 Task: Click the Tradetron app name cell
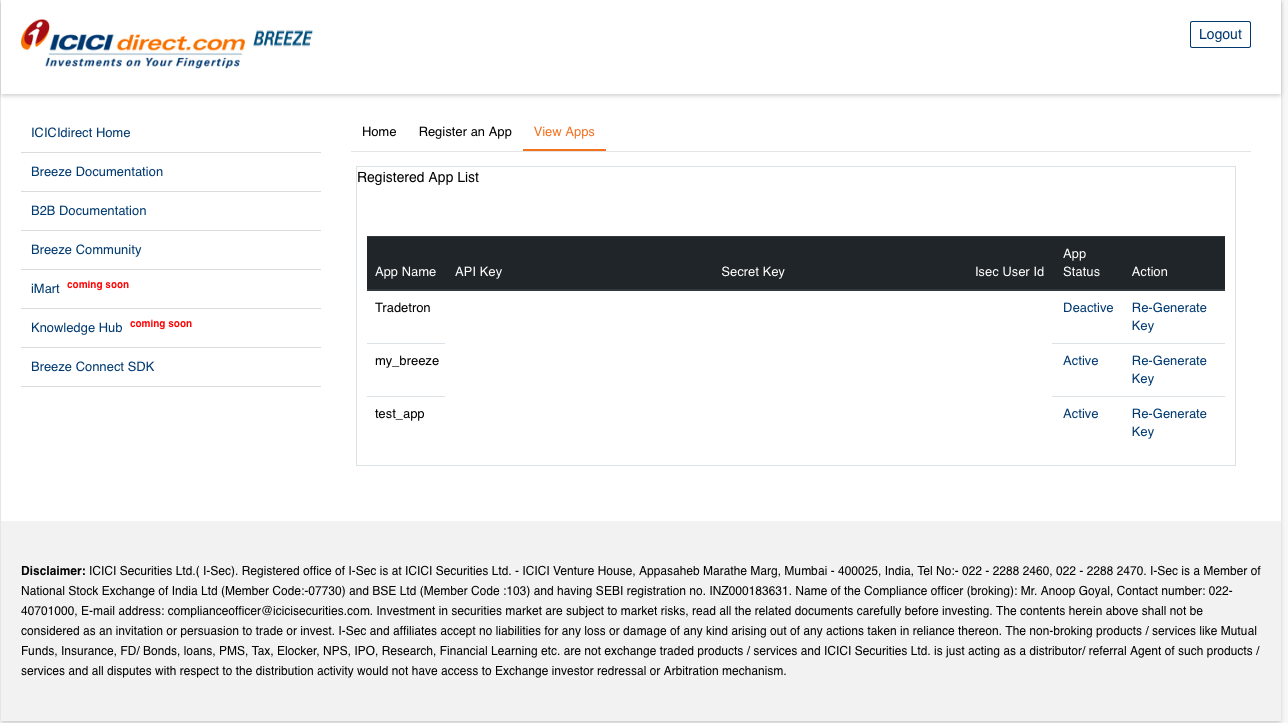[403, 308]
